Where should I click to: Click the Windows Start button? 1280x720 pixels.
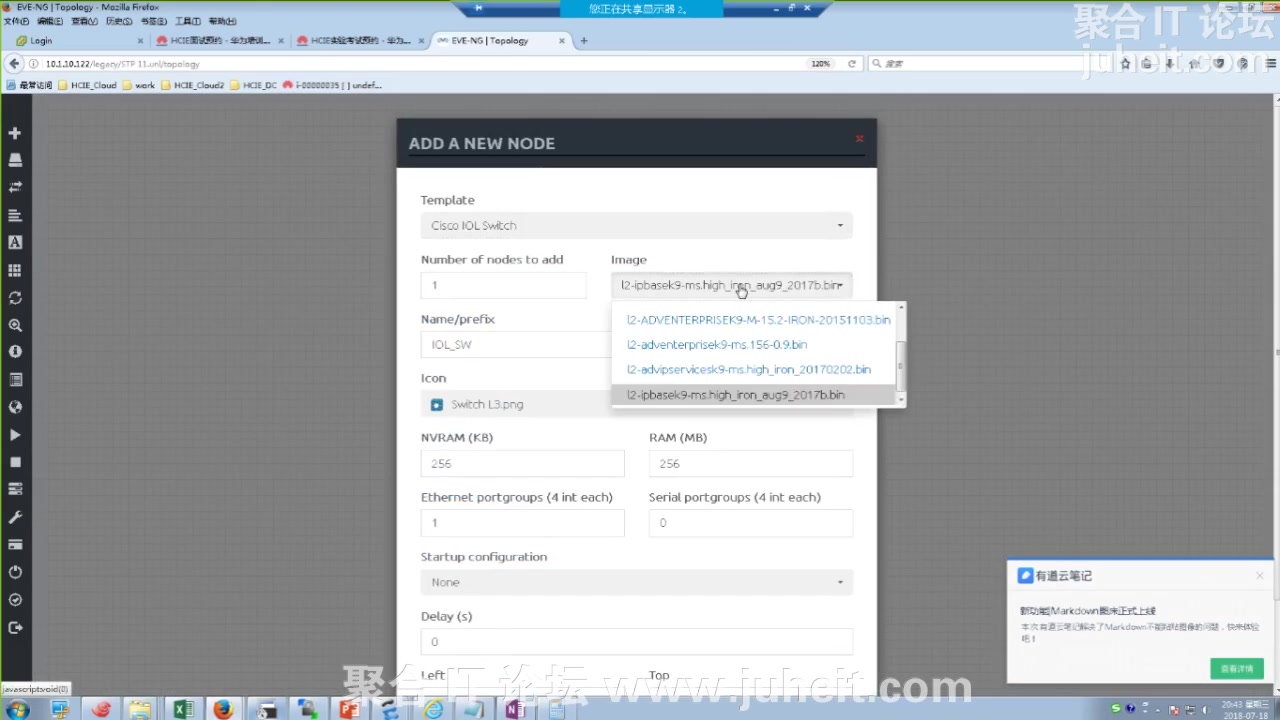click(x=17, y=709)
